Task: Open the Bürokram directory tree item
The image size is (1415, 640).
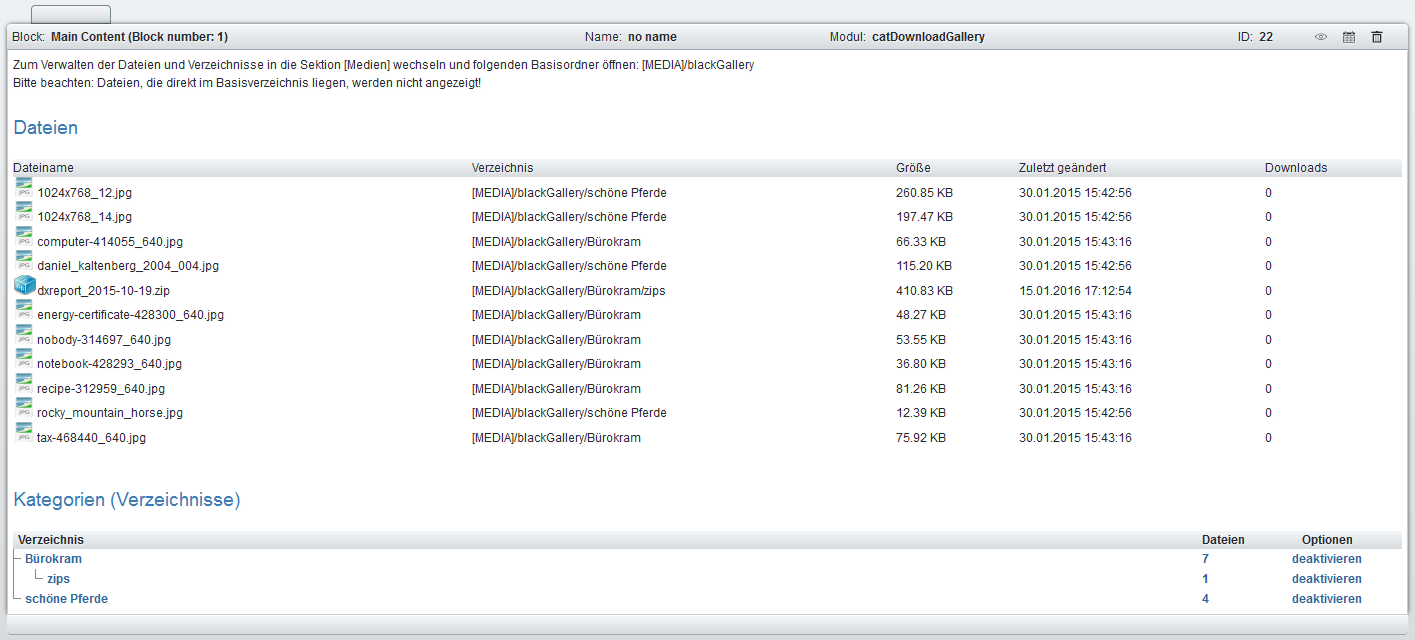Action: (x=53, y=559)
